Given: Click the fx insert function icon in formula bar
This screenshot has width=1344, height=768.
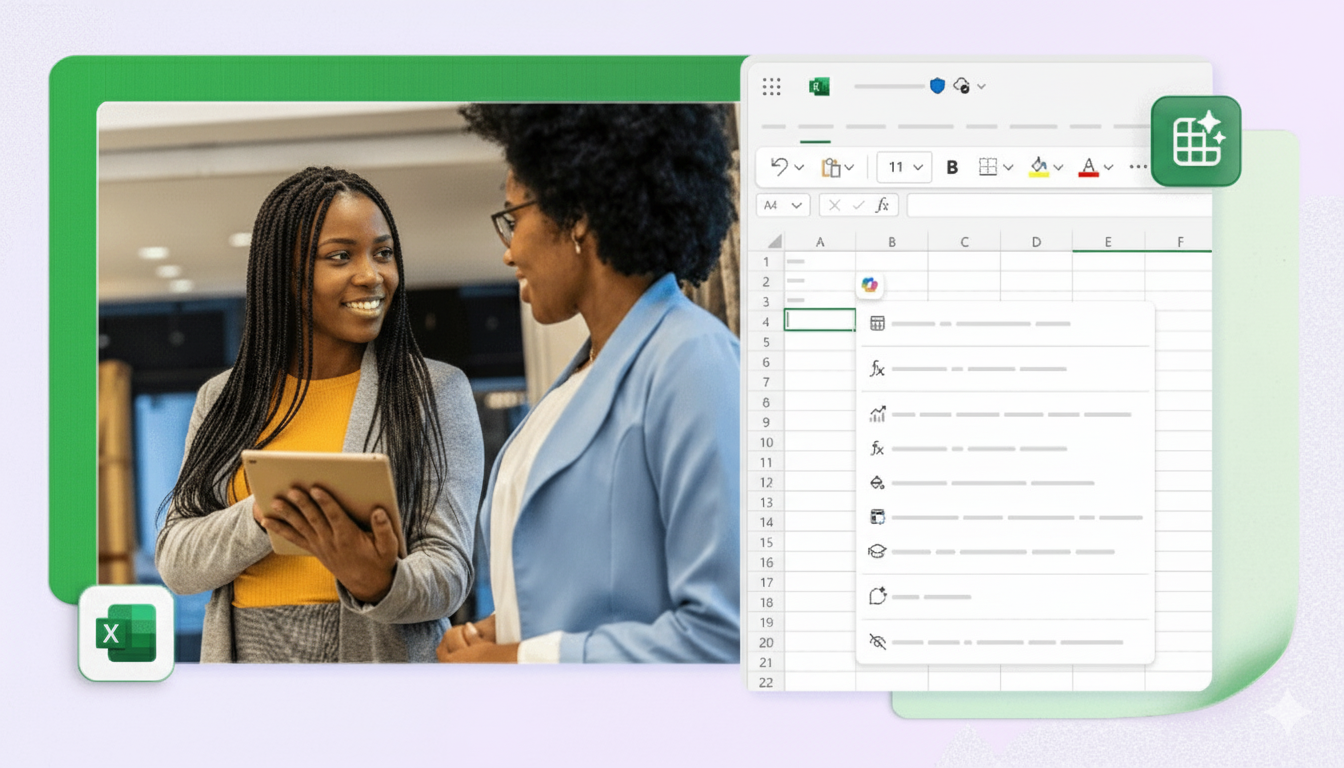Looking at the screenshot, I should pyautogui.click(x=882, y=205).
